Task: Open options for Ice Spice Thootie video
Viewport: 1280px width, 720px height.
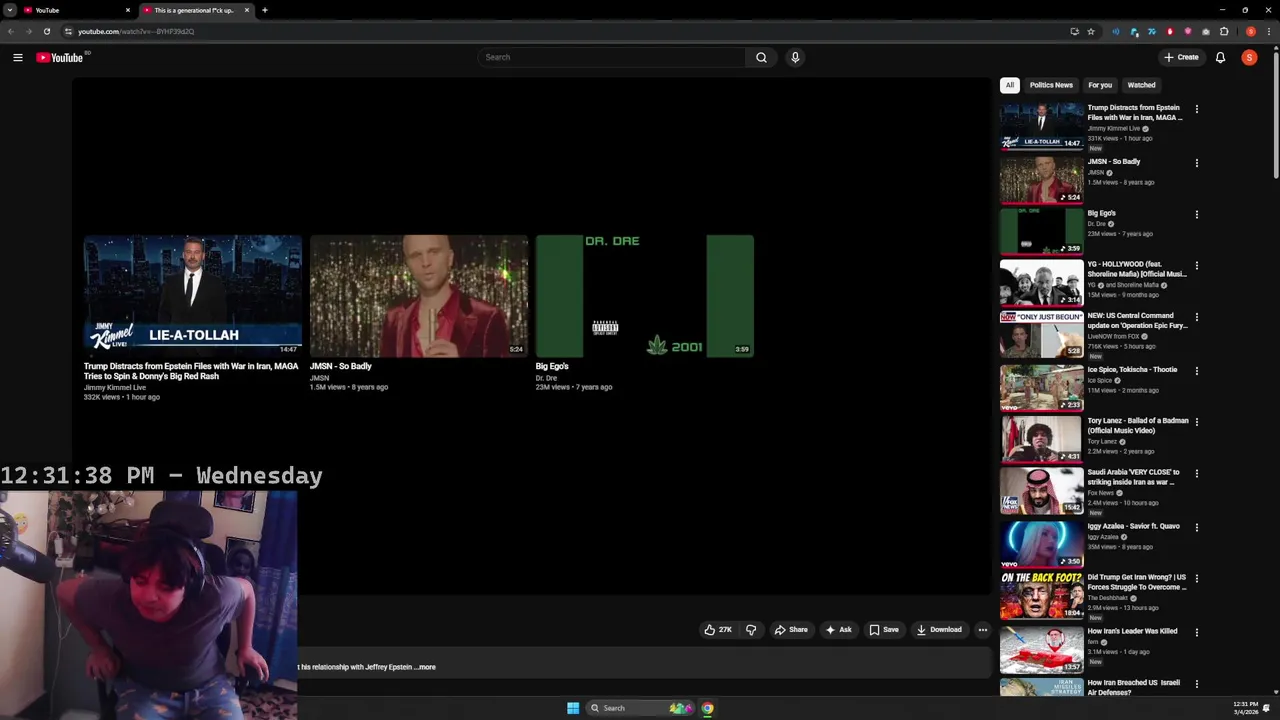Action: click(x=1196, y=371)
